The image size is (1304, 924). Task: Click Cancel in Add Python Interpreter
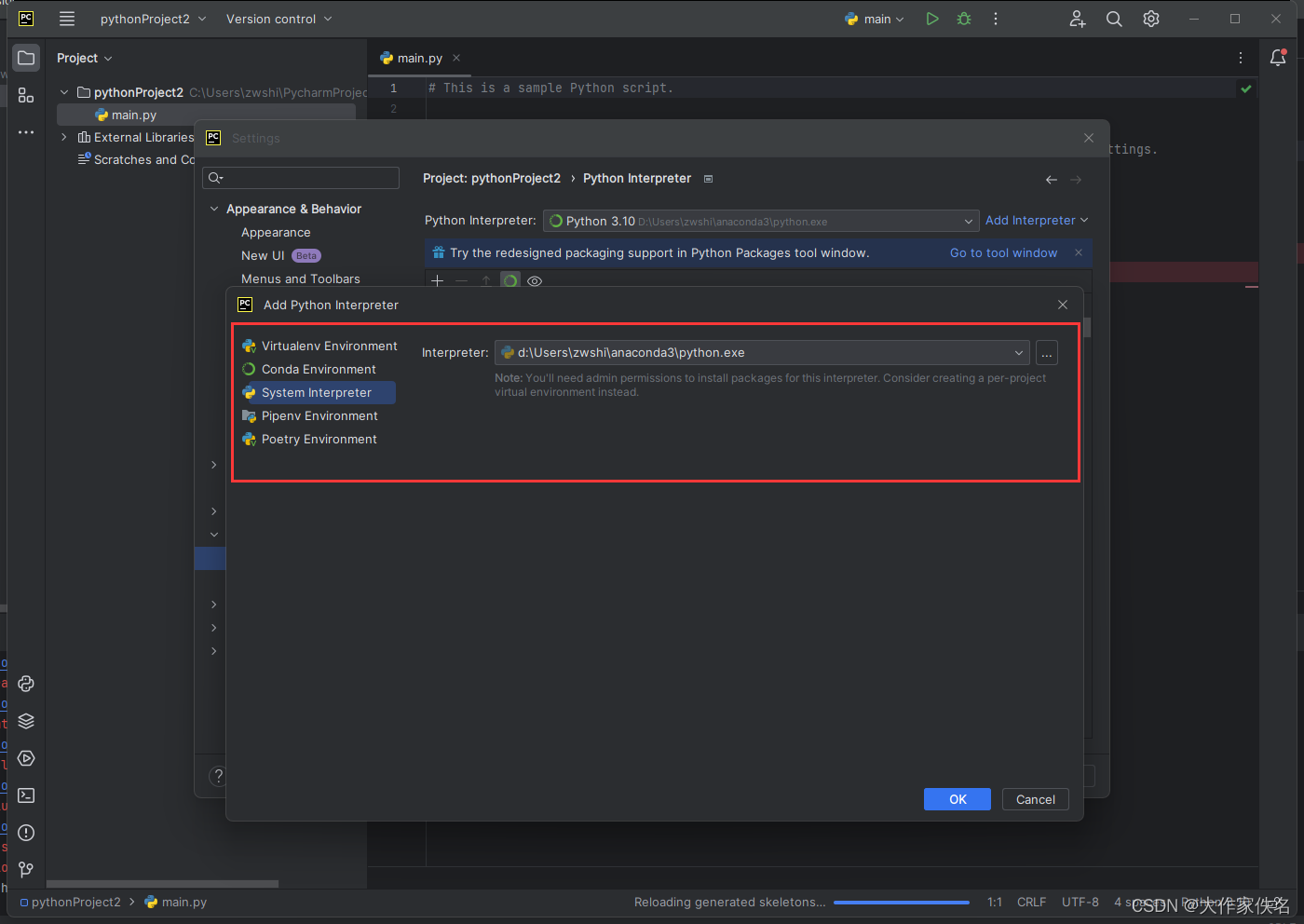(x=1036, y=799)
